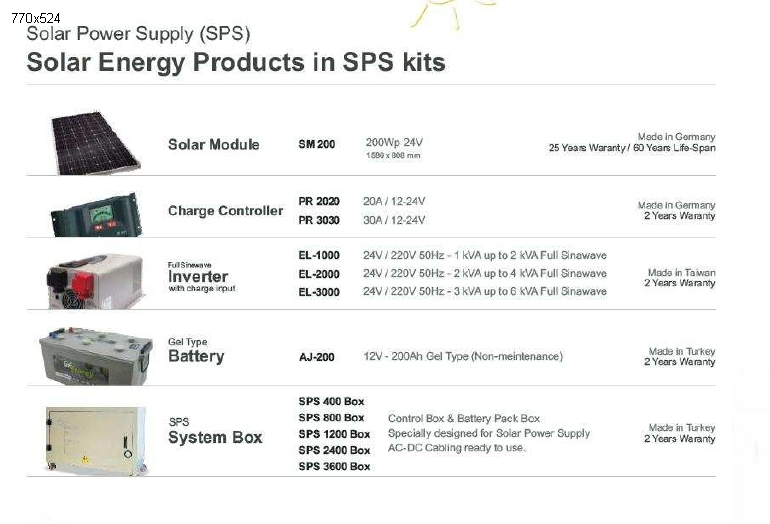Click the sun logo drawing at top
This screenshot has width=770, height=524.
click(x=452, y=14)
